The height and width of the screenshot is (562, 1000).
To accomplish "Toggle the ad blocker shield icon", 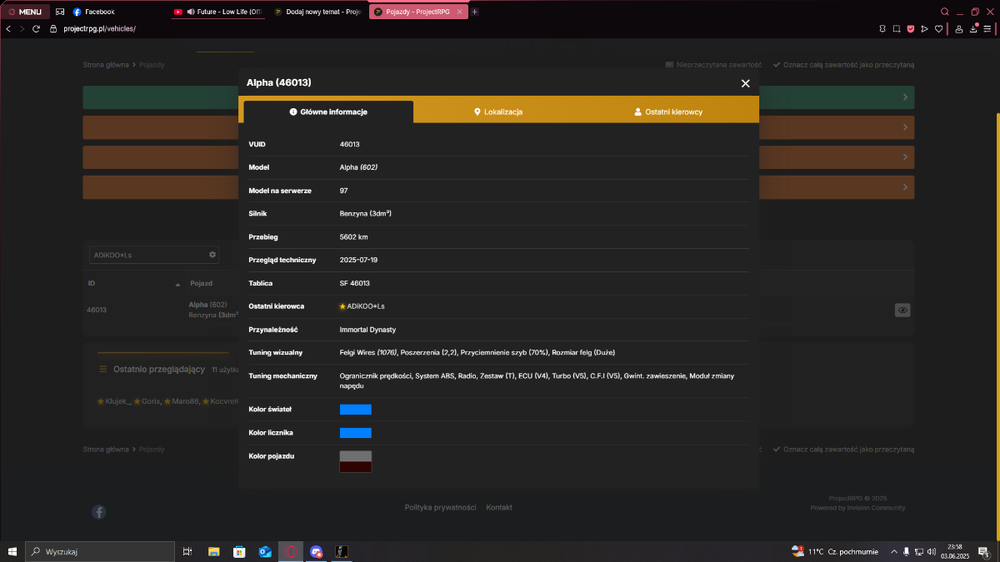I will (x=911, y=29).
